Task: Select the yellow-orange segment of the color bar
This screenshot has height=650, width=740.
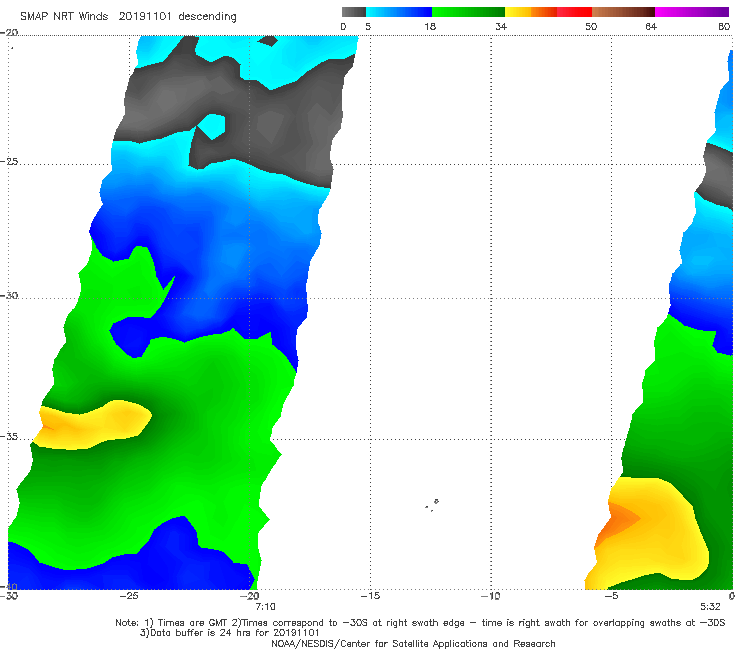Action: [530, 12]
